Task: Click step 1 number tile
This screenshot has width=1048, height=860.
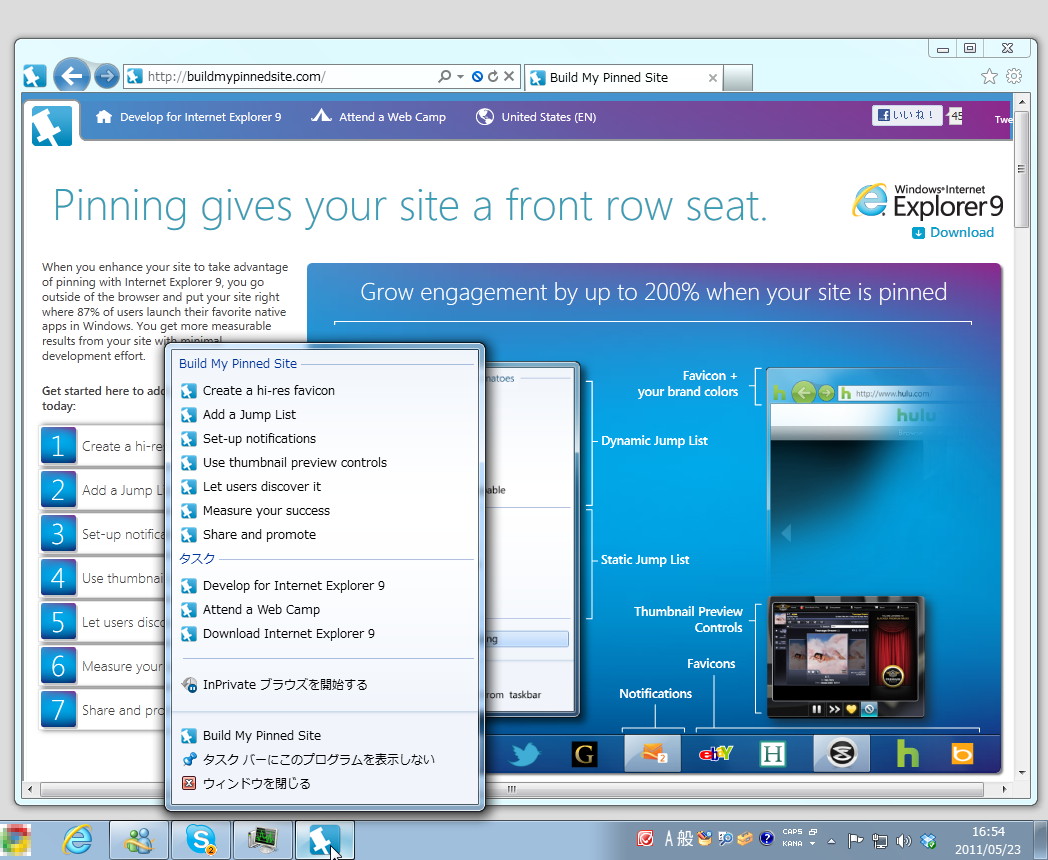Action: [x=58, y=446]
